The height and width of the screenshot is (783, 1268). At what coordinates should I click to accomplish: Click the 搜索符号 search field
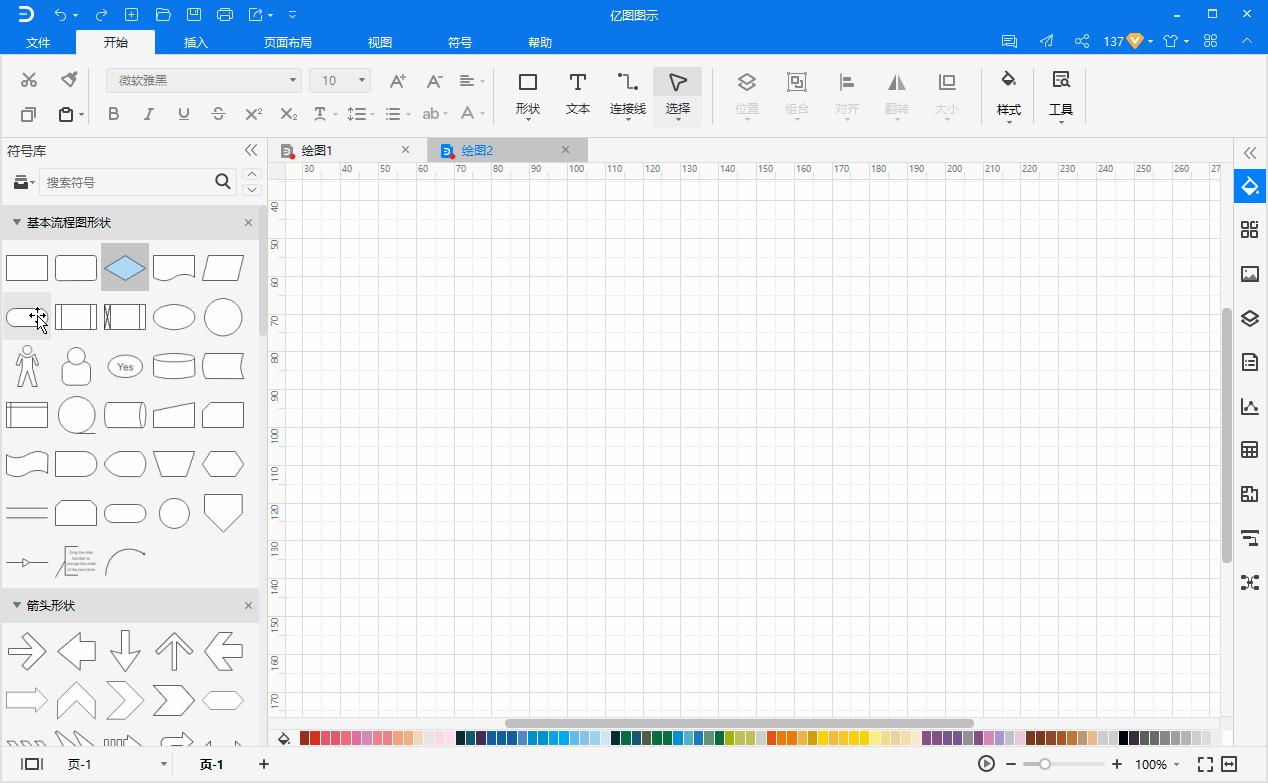pyautogui.click(x=127, y=182)
